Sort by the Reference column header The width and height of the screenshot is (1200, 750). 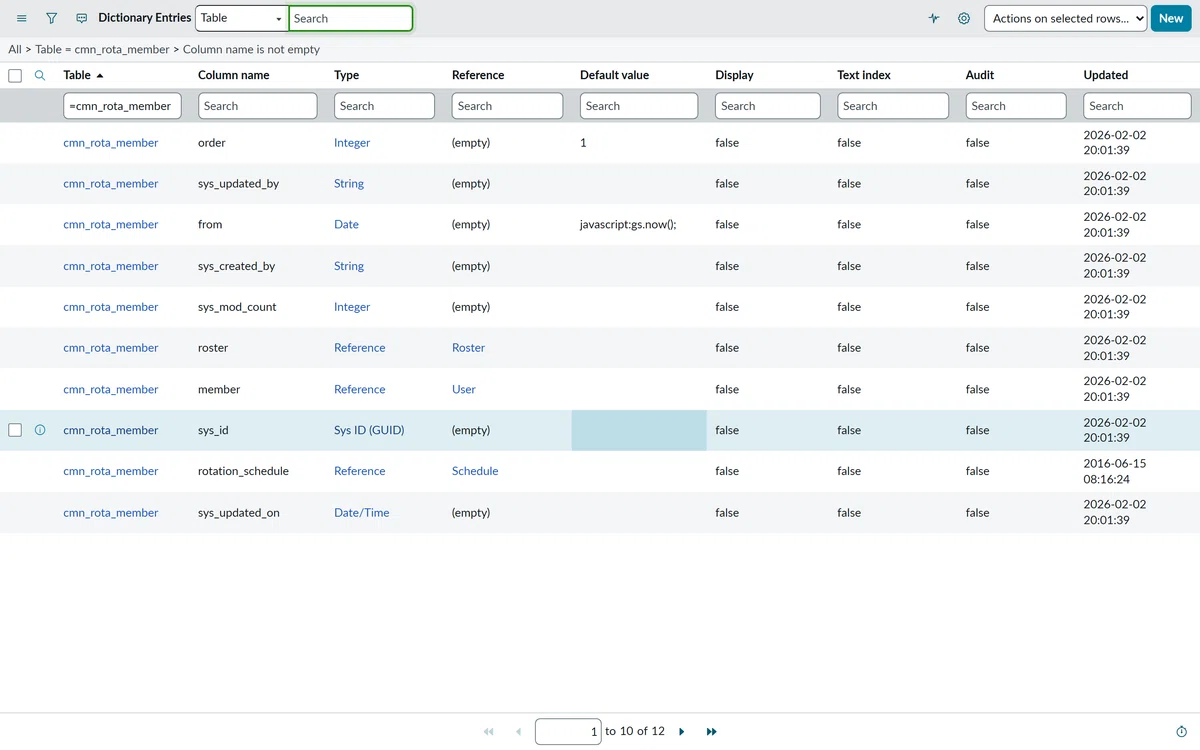[x=478, y=75]
